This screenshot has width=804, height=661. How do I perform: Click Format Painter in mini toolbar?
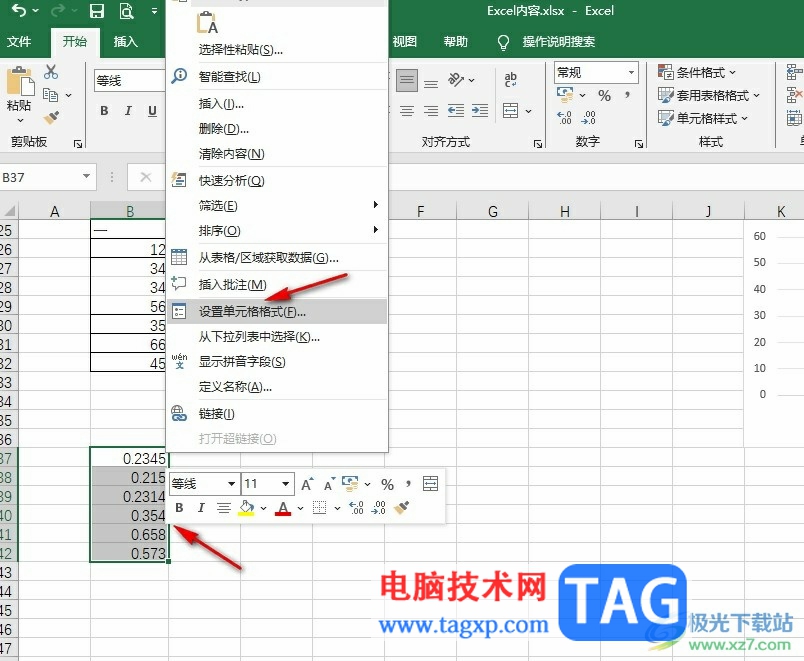(401, 508)
